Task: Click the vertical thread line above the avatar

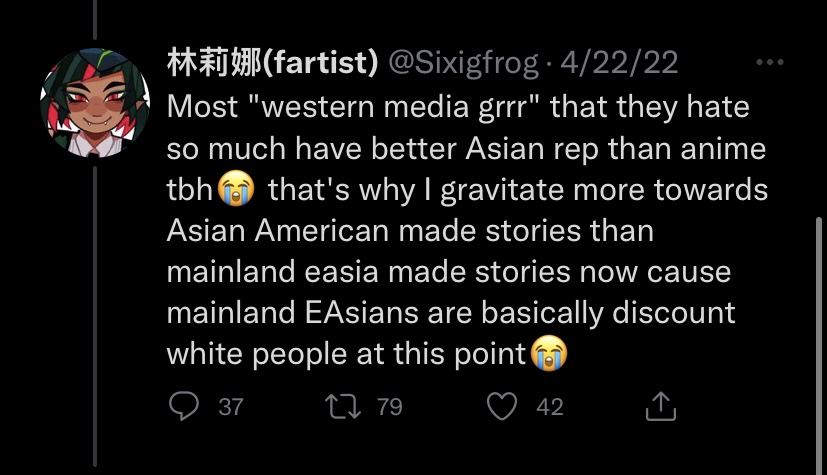Action: 96,22
